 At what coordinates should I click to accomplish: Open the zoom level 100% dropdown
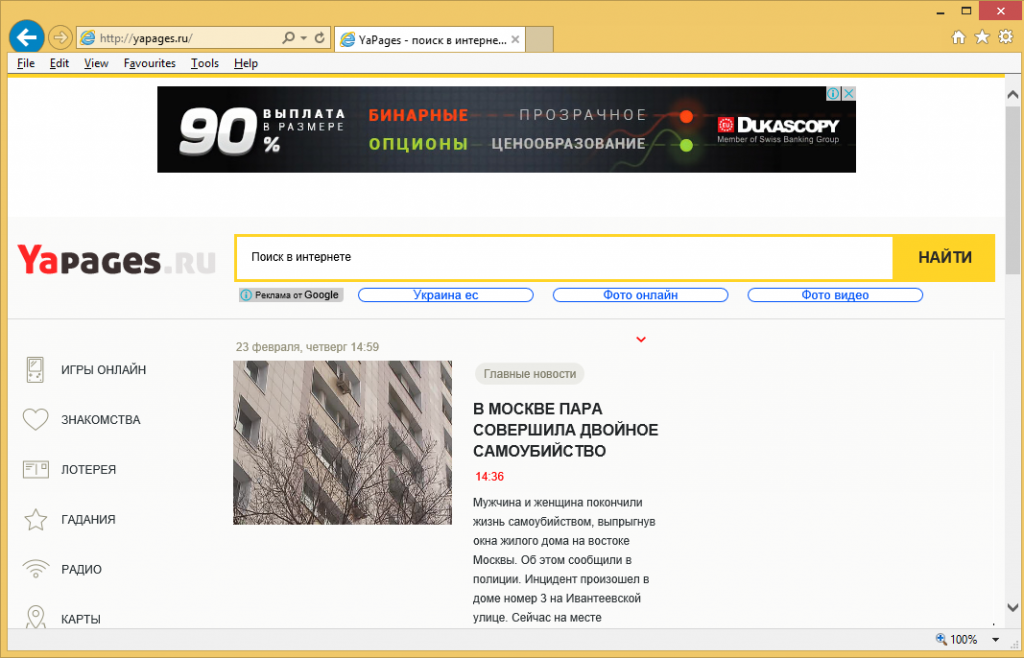pyautogui.click(x=995, y=640)
